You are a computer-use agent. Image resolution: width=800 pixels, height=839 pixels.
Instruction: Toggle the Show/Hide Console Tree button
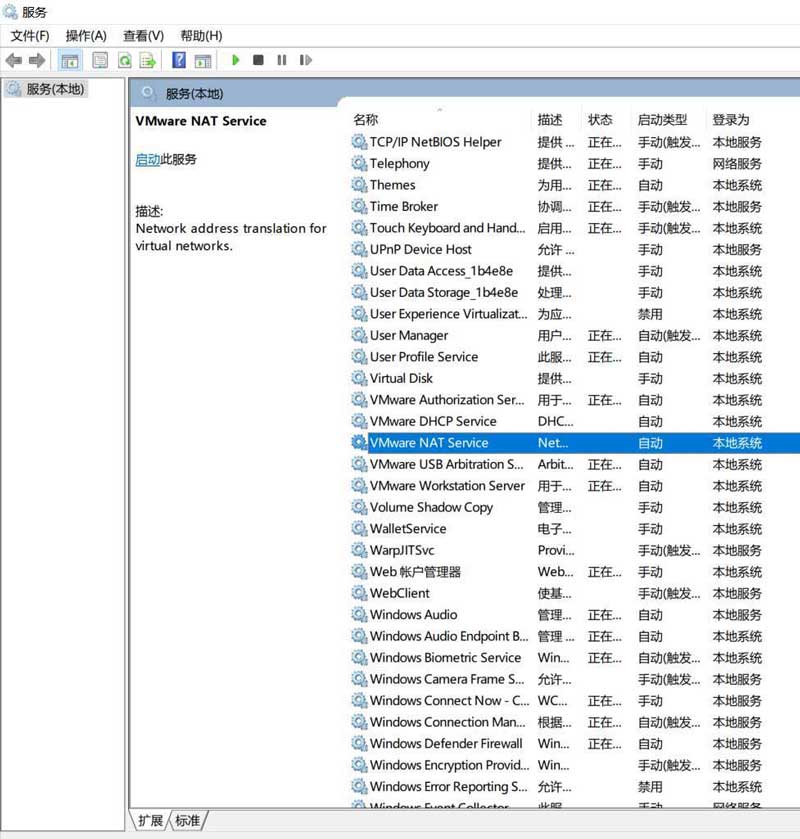[70, 60]
